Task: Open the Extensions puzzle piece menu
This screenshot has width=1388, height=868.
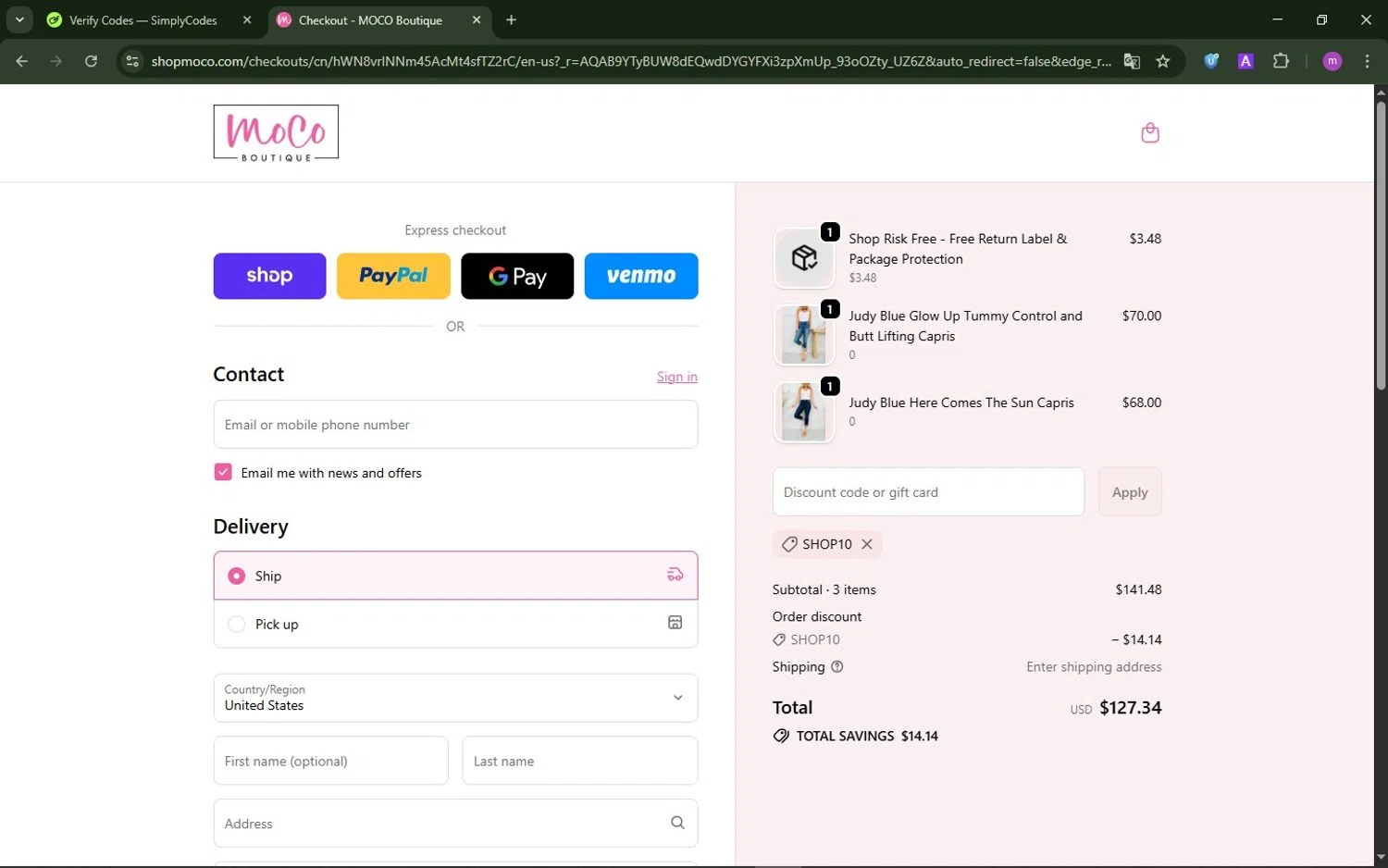Action: click(1281, 61)
